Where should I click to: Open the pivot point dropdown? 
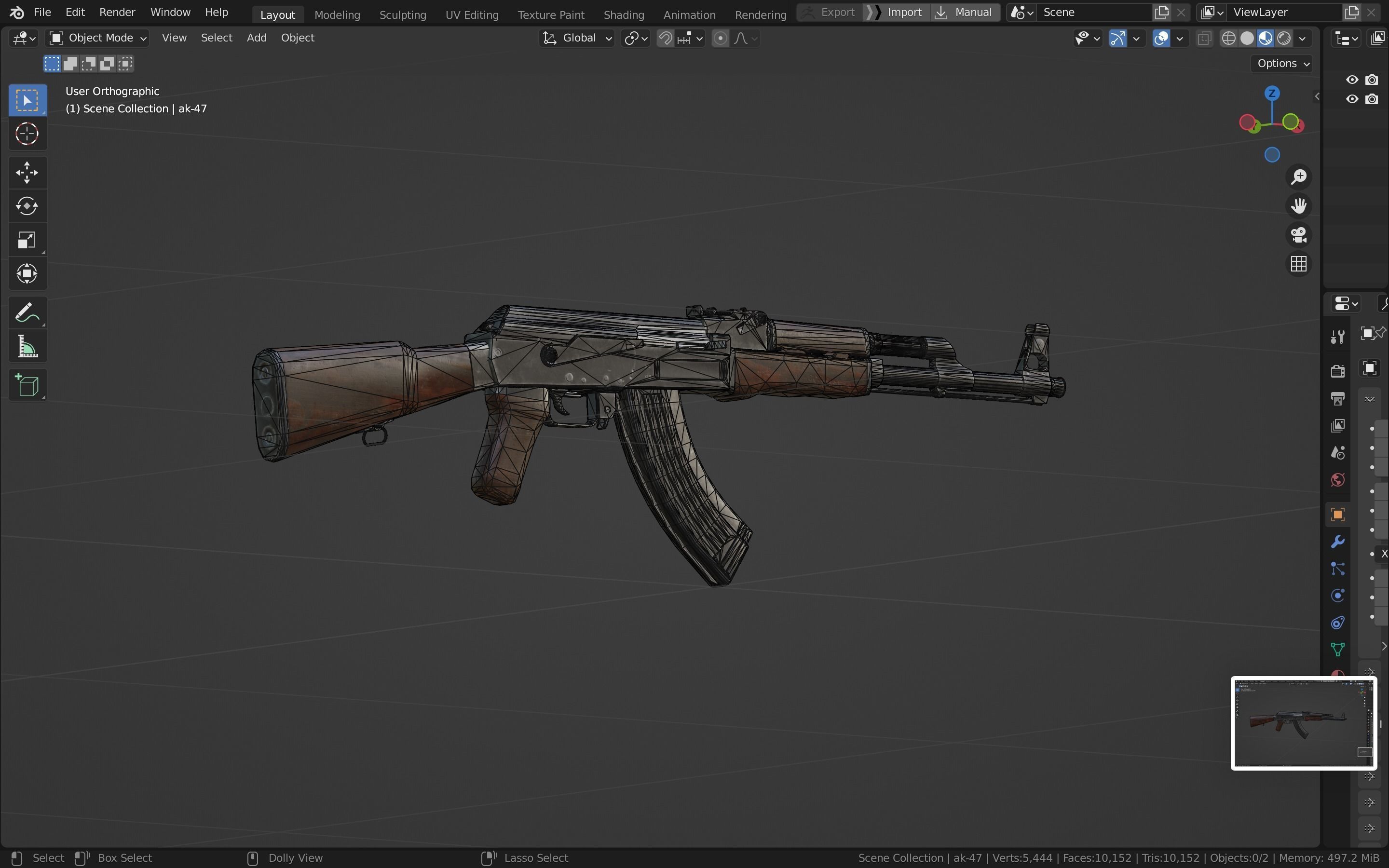tap(636, 39)
